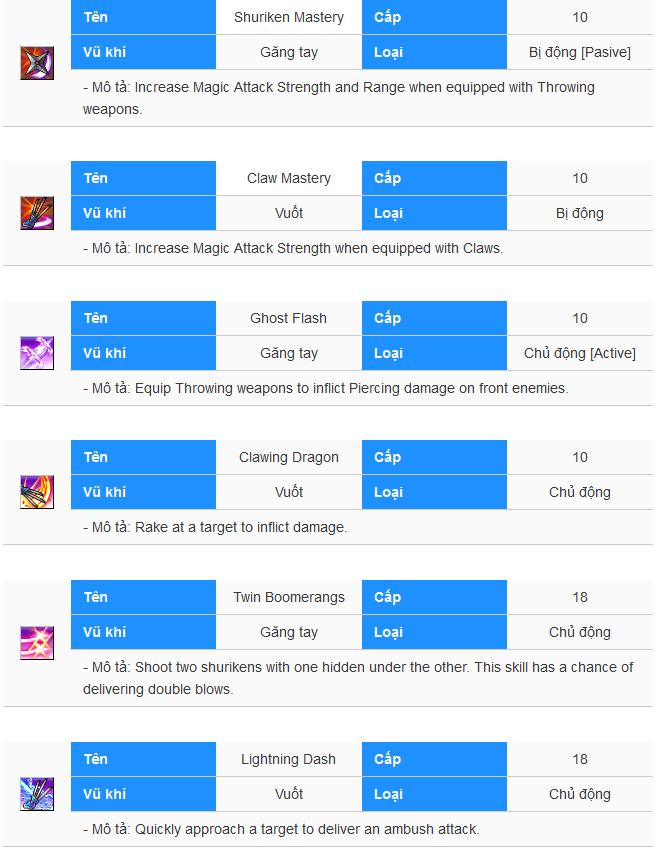Click the Shuriken Mastery skill icon
The image size is (665, 848).
(x=37, y=63)
